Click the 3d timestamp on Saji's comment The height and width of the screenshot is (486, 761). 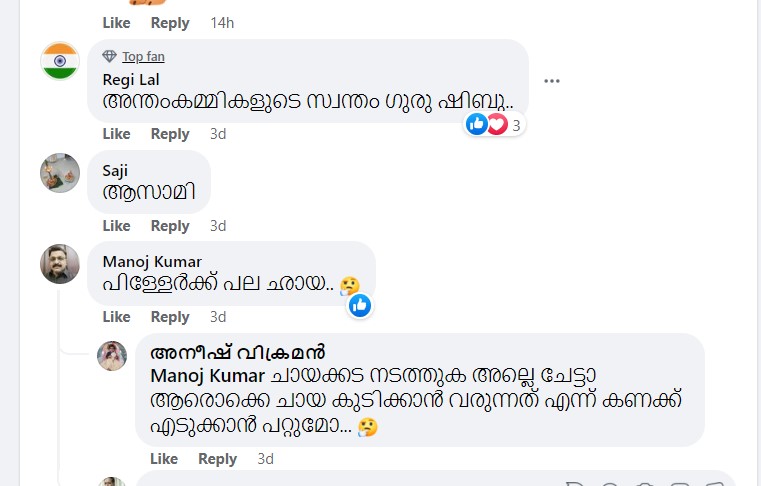(218, 226)
